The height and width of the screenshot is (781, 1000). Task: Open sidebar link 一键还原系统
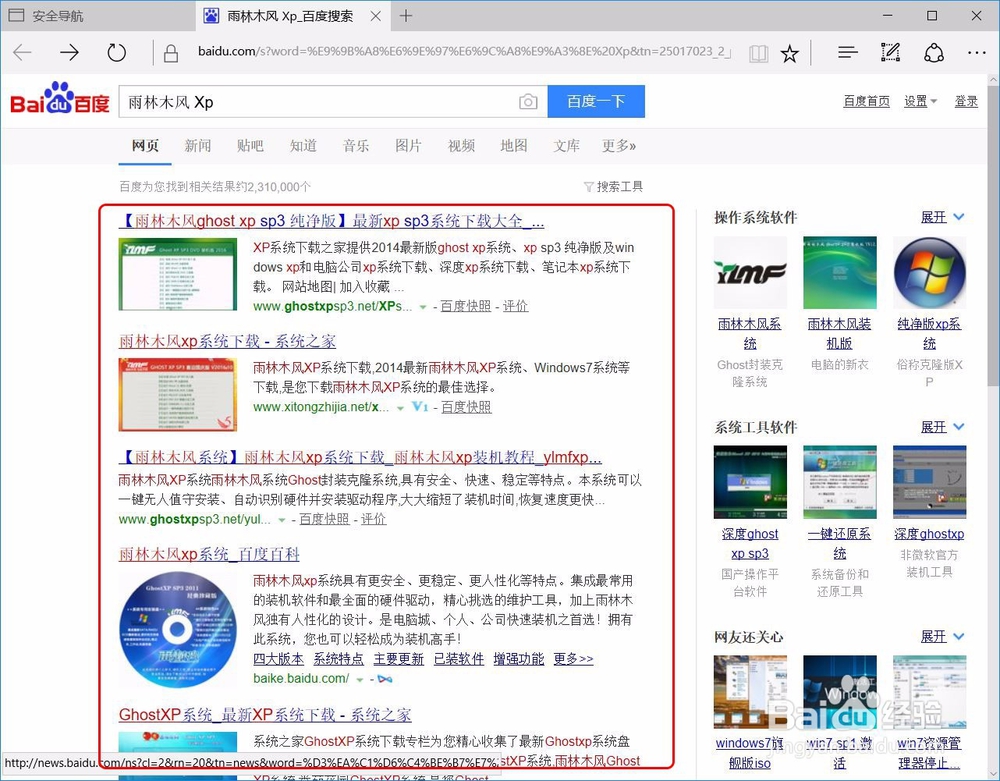839,543
